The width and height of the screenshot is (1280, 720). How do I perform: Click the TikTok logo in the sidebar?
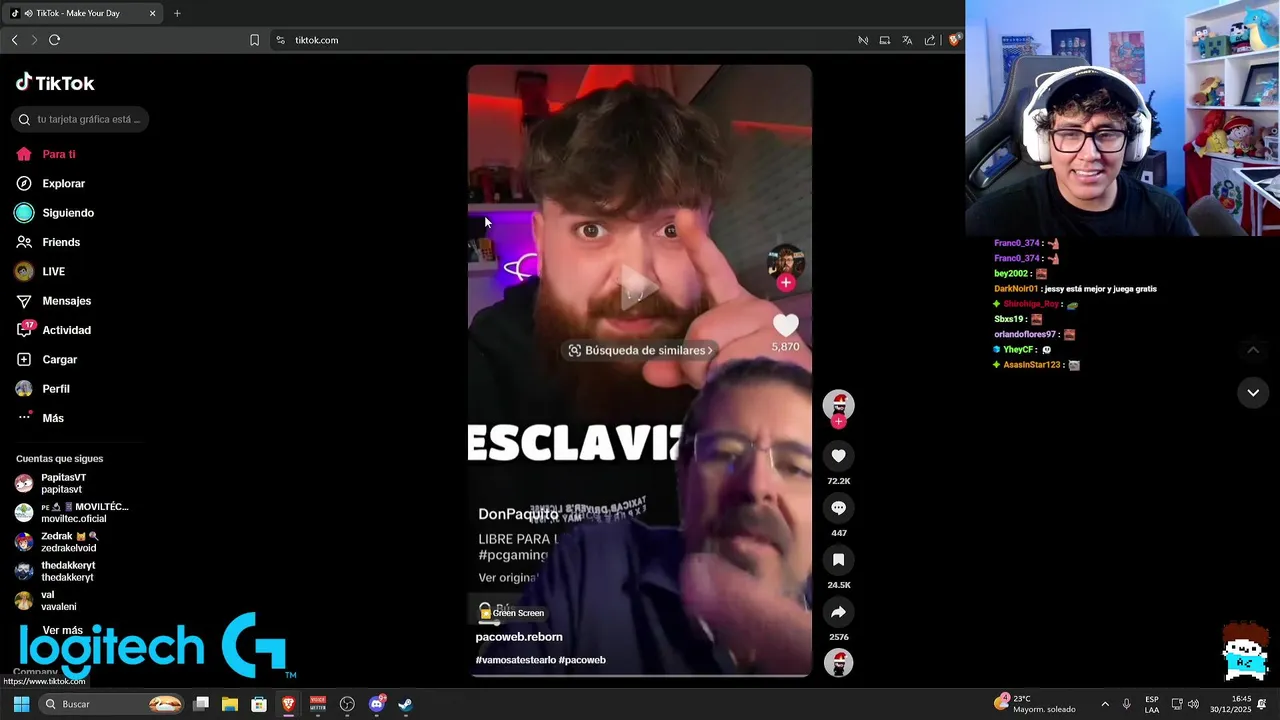click(55, 83)
